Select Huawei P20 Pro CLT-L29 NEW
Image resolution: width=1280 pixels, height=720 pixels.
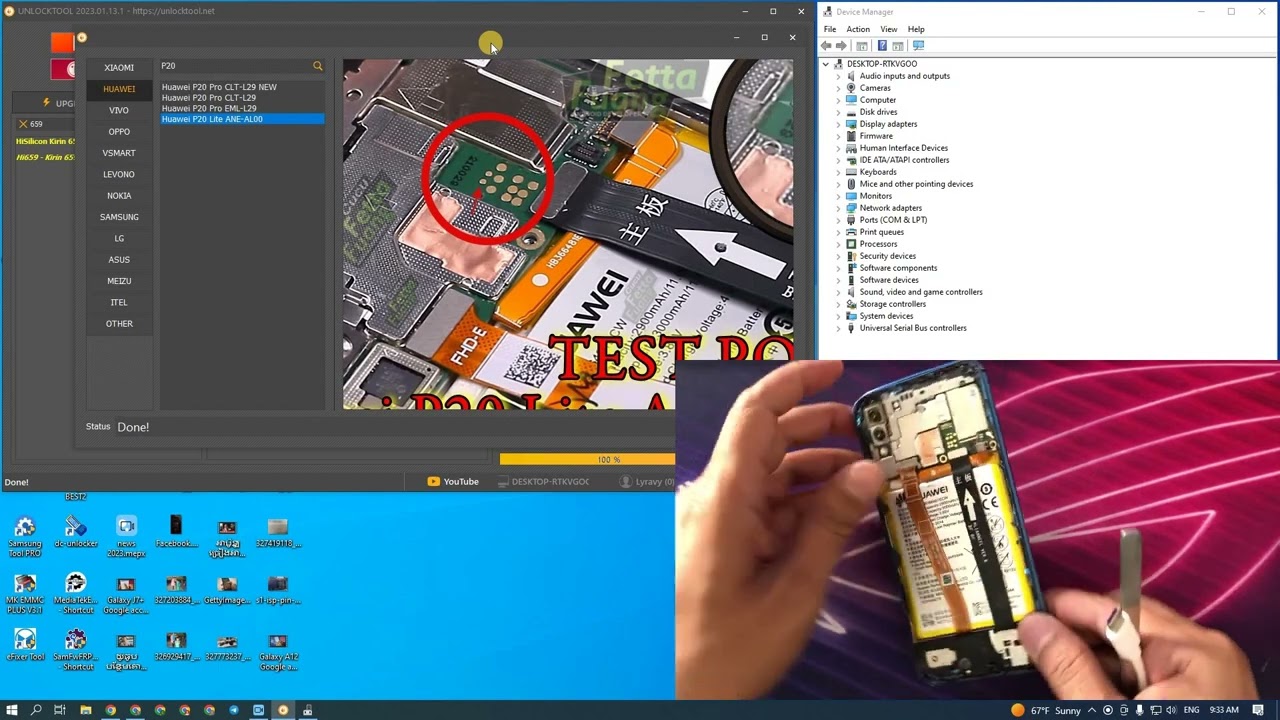pyautogui.click(x=219, y=87)
